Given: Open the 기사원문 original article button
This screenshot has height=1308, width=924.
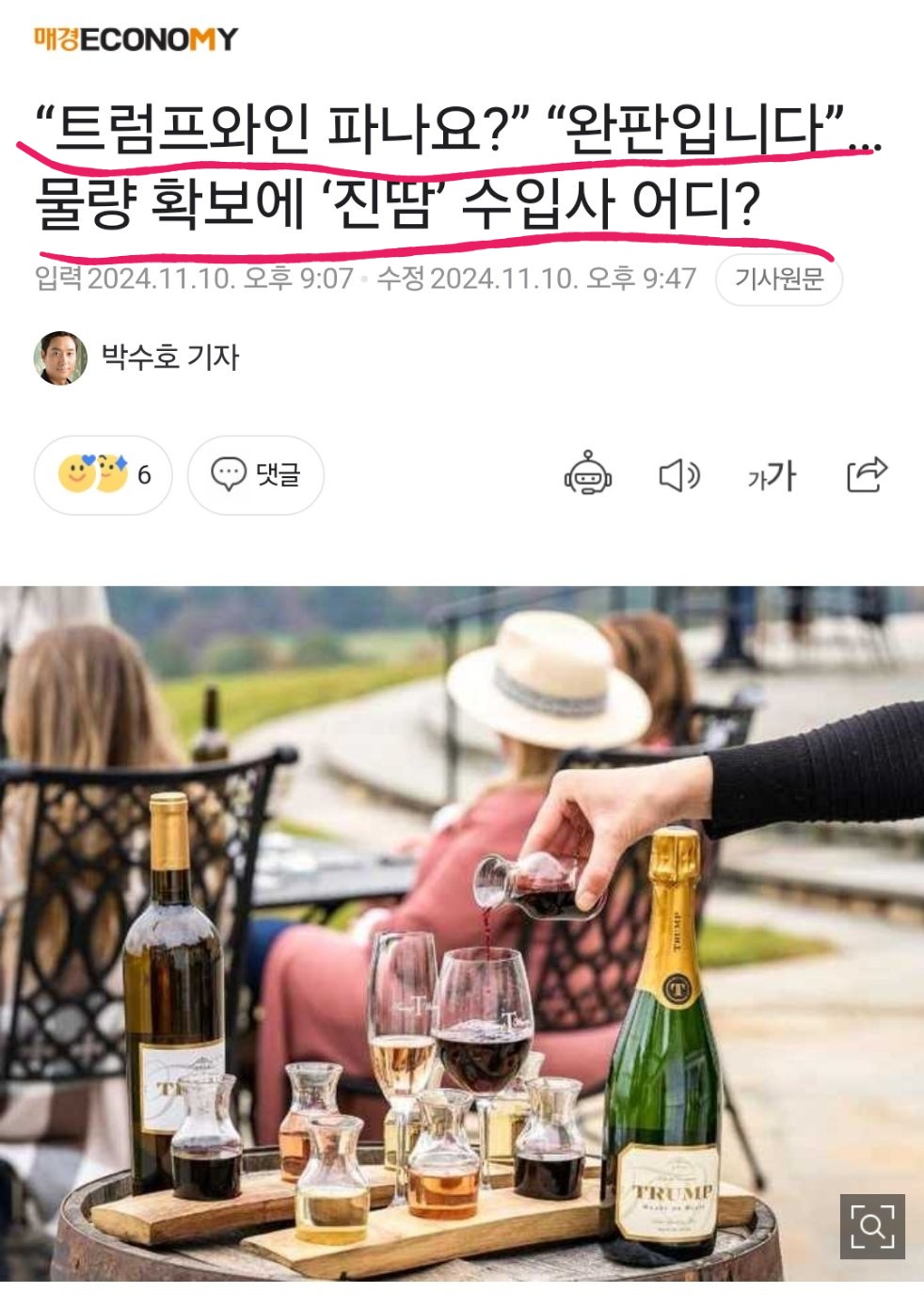Looking at the screenshot, I should pos(779,279).
